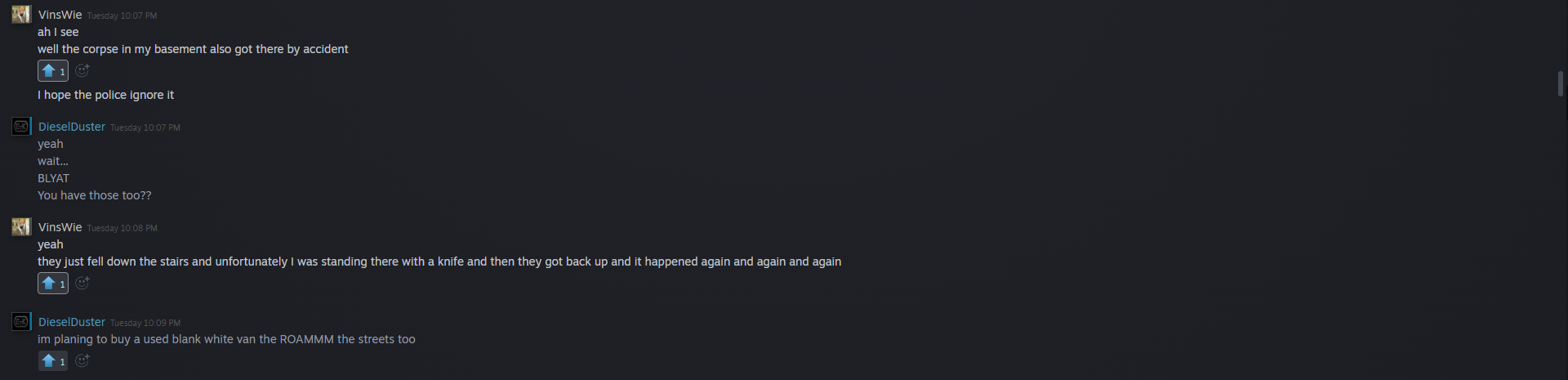
Task: Click the "I hope the police ignore it" message
Action: 105,95
